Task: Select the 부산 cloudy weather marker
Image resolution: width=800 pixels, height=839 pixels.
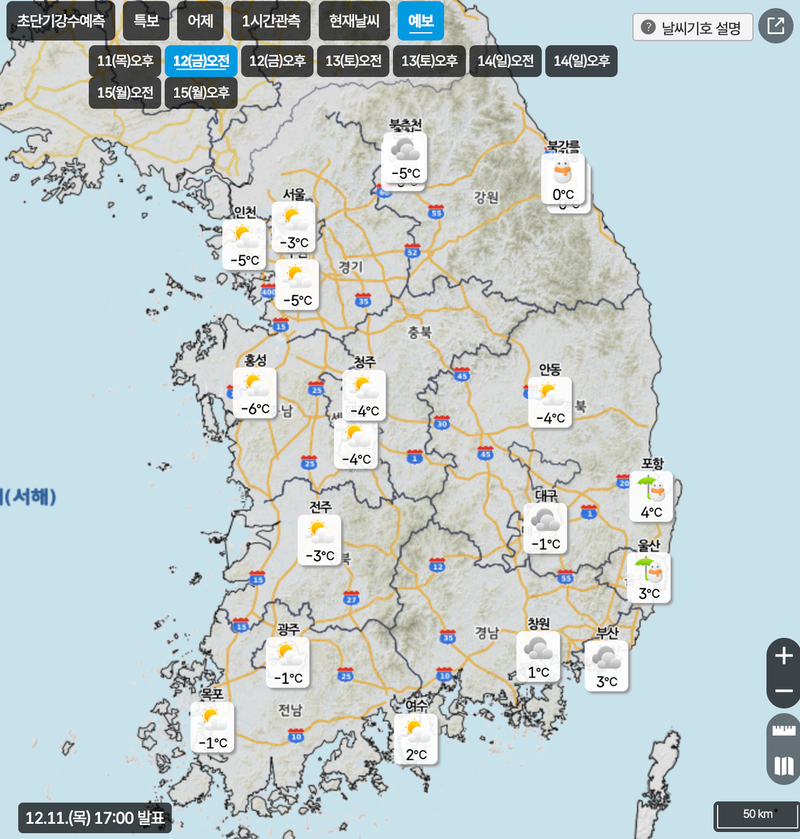Action: click(x=606, y=661)
